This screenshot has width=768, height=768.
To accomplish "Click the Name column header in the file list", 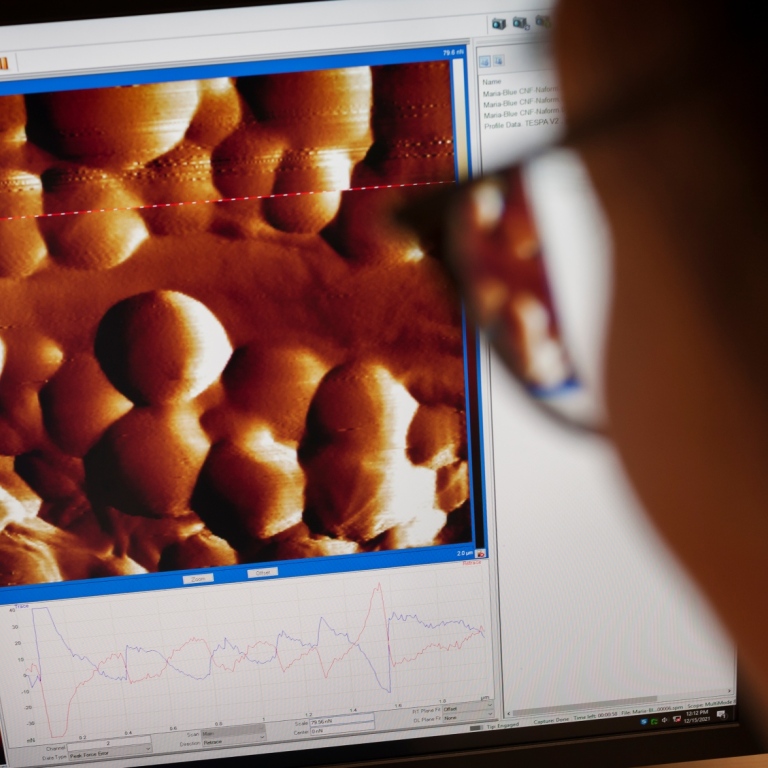I will point(492,82).
